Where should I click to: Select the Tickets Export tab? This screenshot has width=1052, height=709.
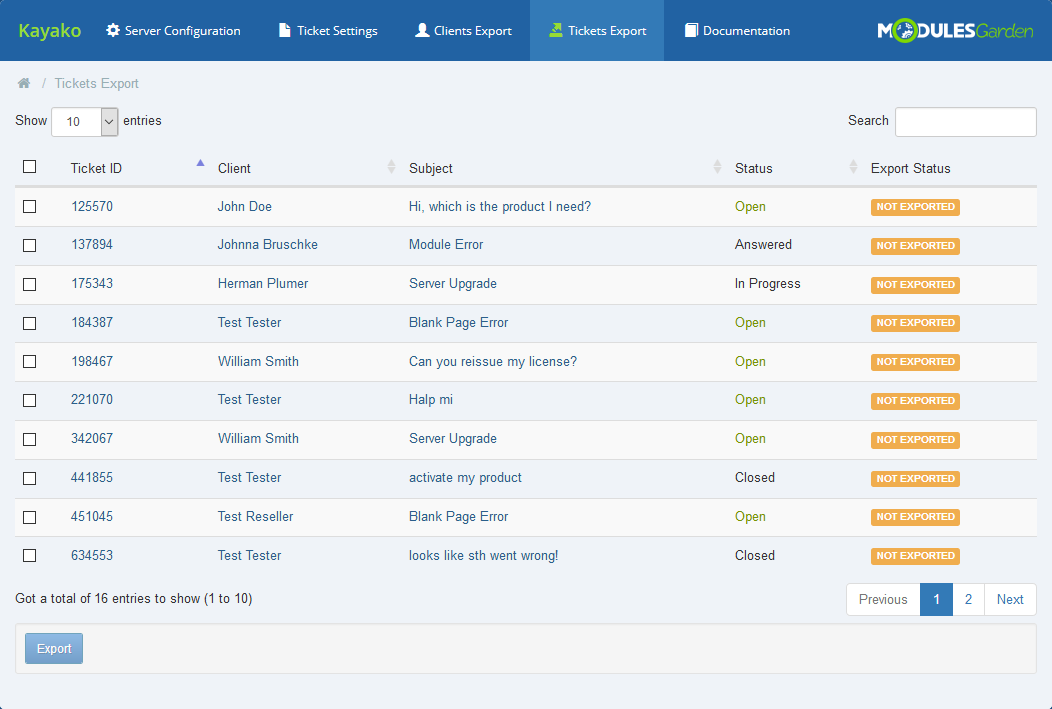(597, 30)
